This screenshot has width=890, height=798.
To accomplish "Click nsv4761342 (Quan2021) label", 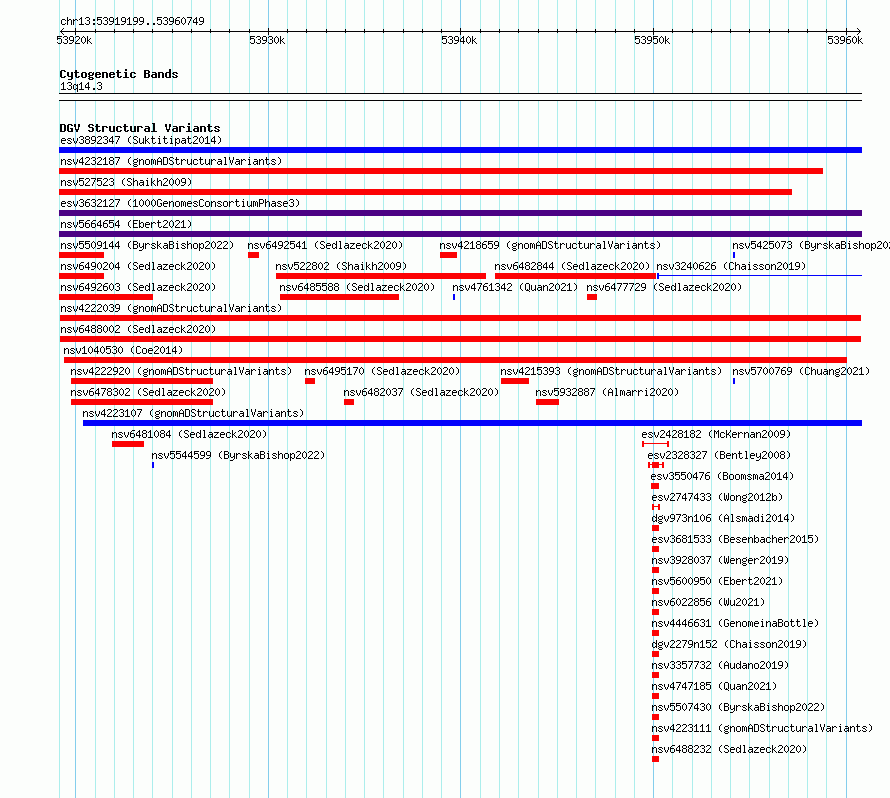I will point(515,287).
